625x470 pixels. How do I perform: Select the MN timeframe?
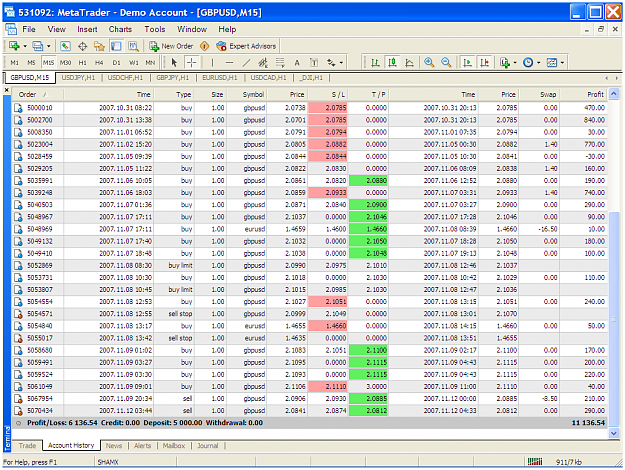[150, 63]
